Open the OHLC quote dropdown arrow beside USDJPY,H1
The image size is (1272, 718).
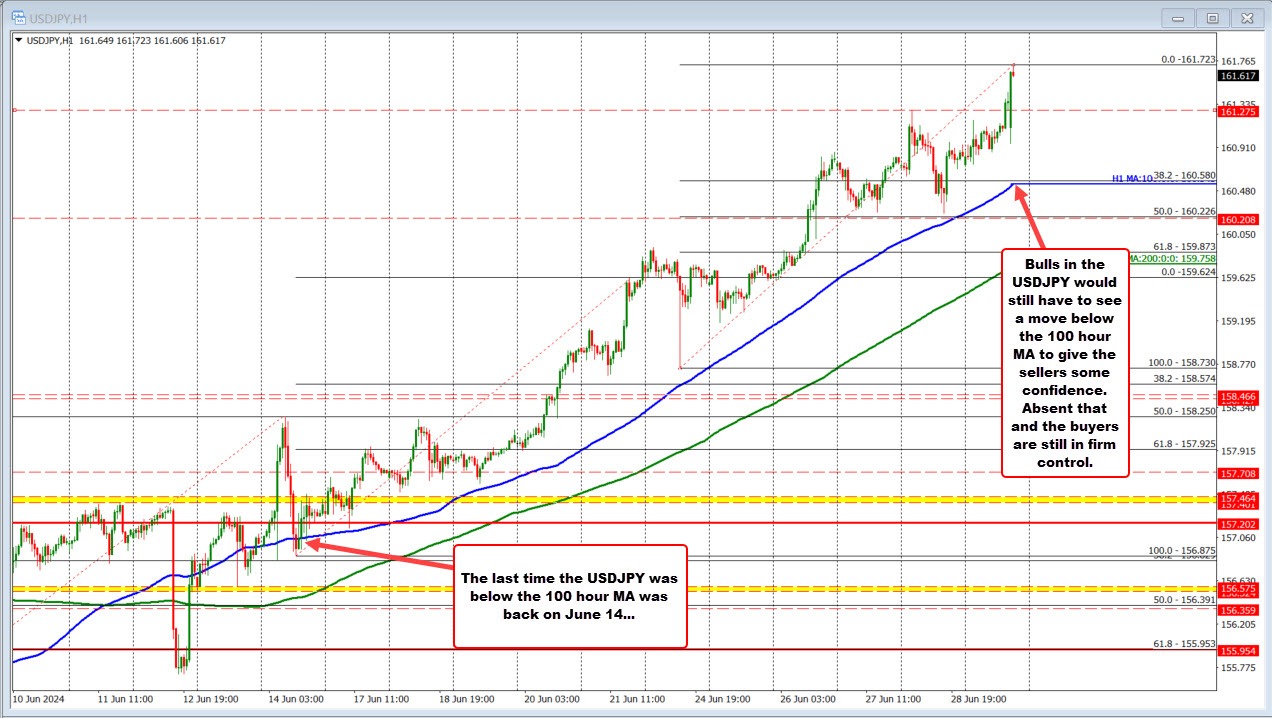click(19, 40)
